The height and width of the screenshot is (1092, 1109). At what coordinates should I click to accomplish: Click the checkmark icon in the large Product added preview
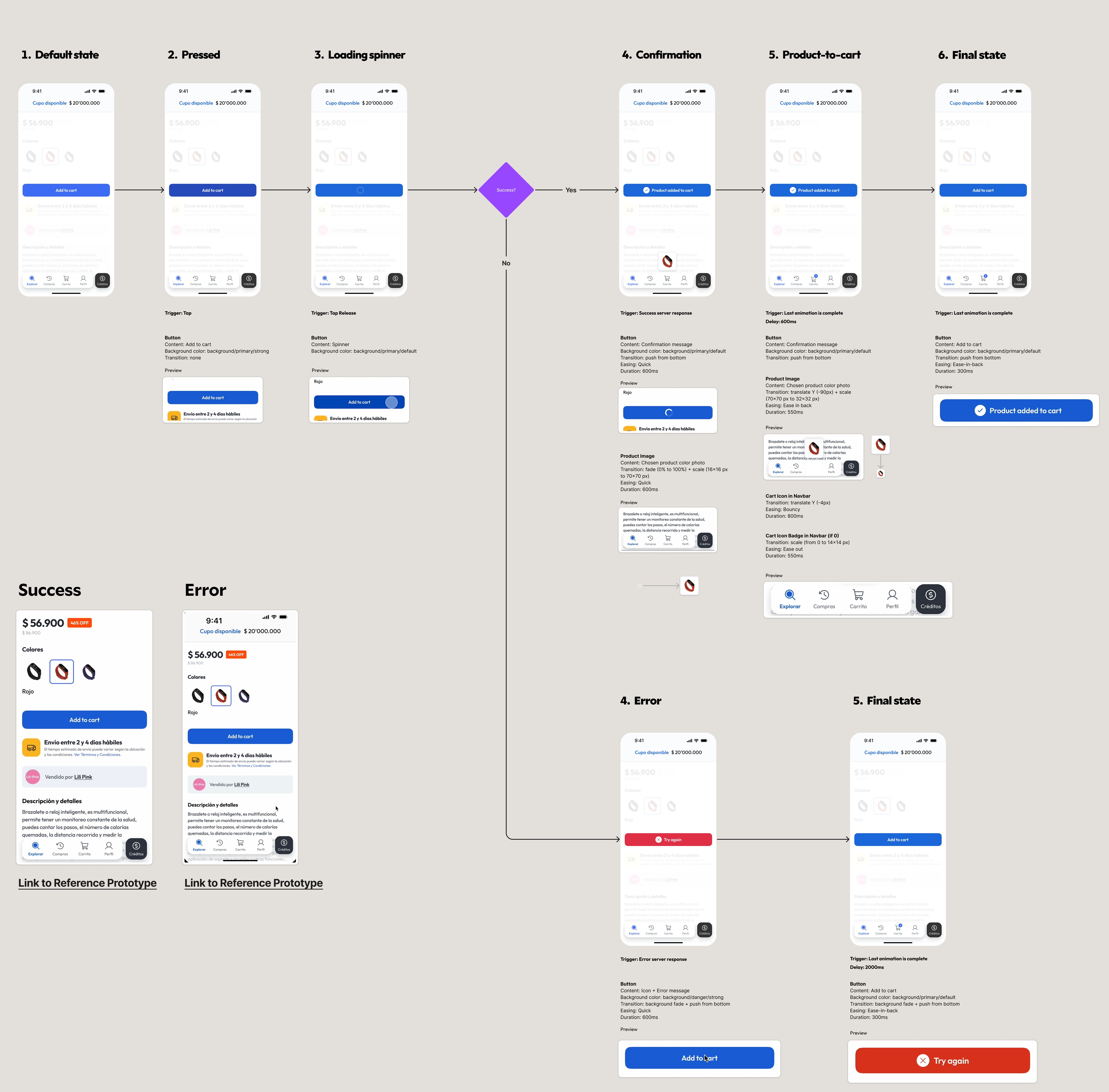pos(980,411)
